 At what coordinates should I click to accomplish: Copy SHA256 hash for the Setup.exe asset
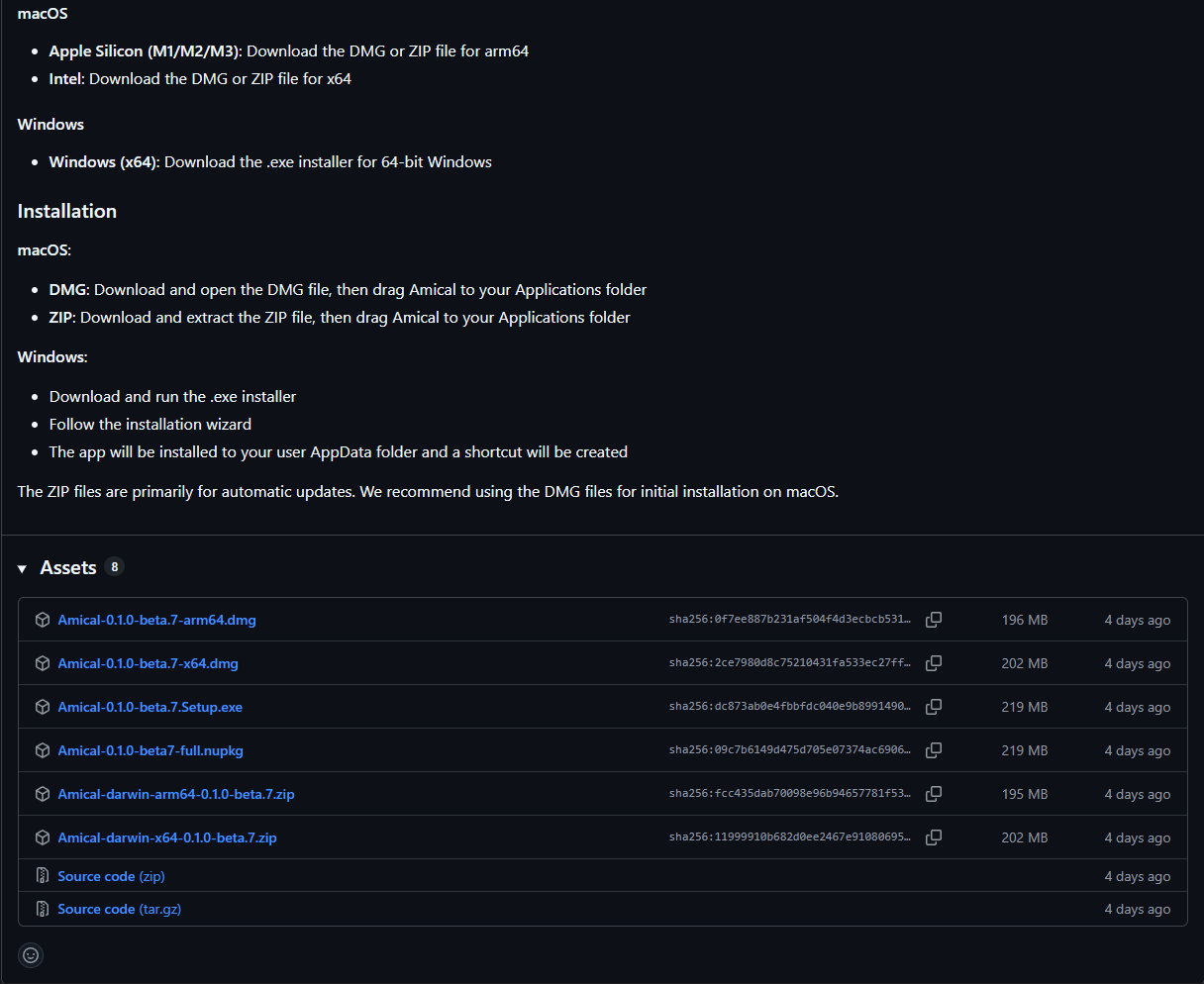(x=933, y=707)
